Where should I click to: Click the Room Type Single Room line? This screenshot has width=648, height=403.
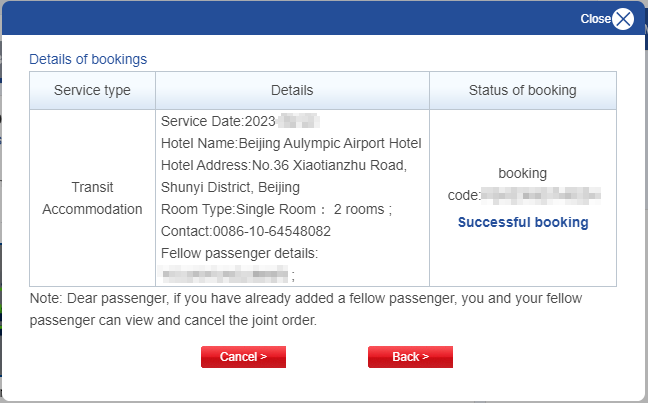(276, 210)
